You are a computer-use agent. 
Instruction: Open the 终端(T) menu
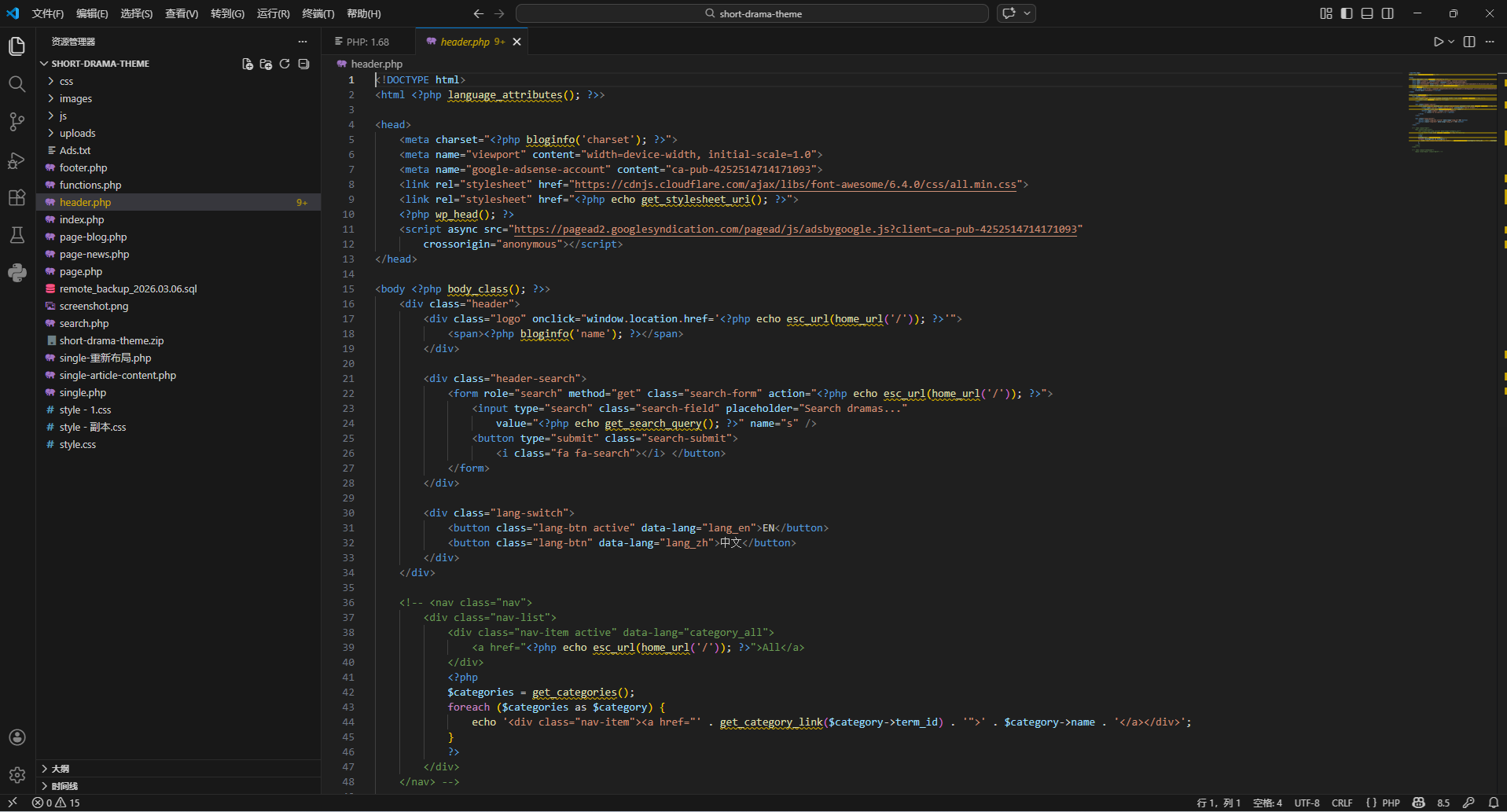click(318, 13)
